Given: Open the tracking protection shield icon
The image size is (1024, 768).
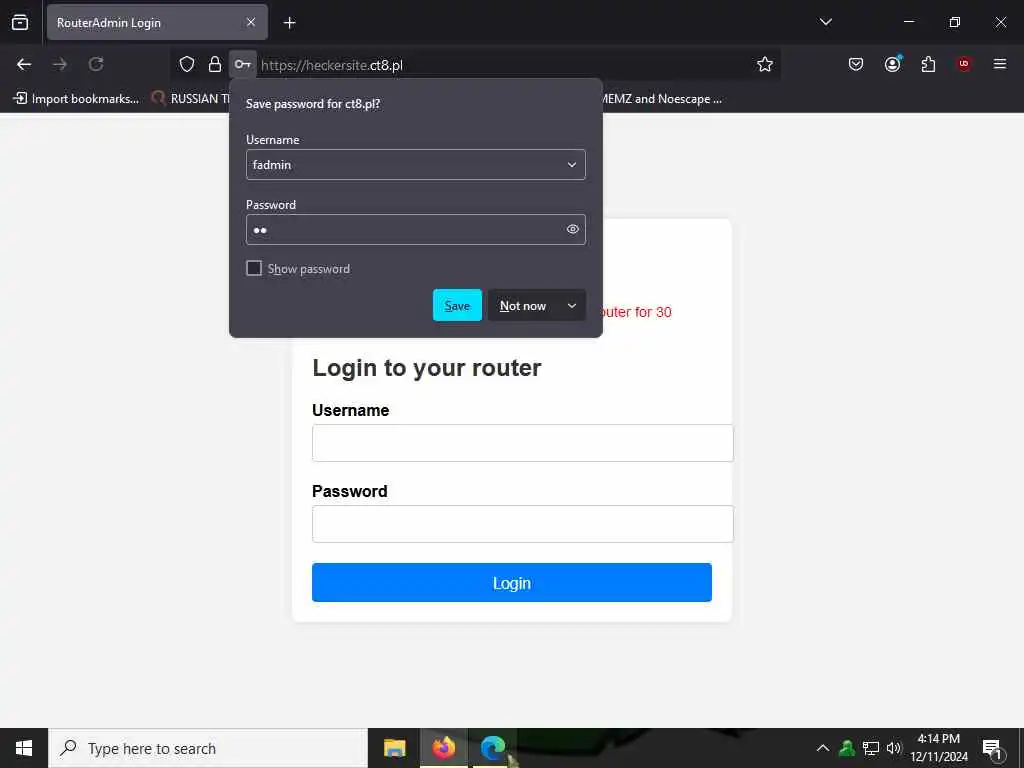Looking at the screenshot, I should (x=187, y=64).
